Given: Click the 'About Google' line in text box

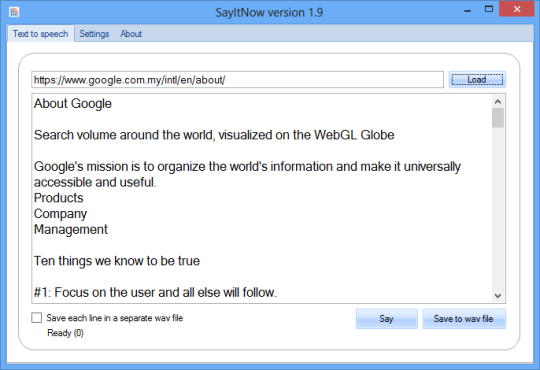Looking at the screenshot, I should pos(73,103).
